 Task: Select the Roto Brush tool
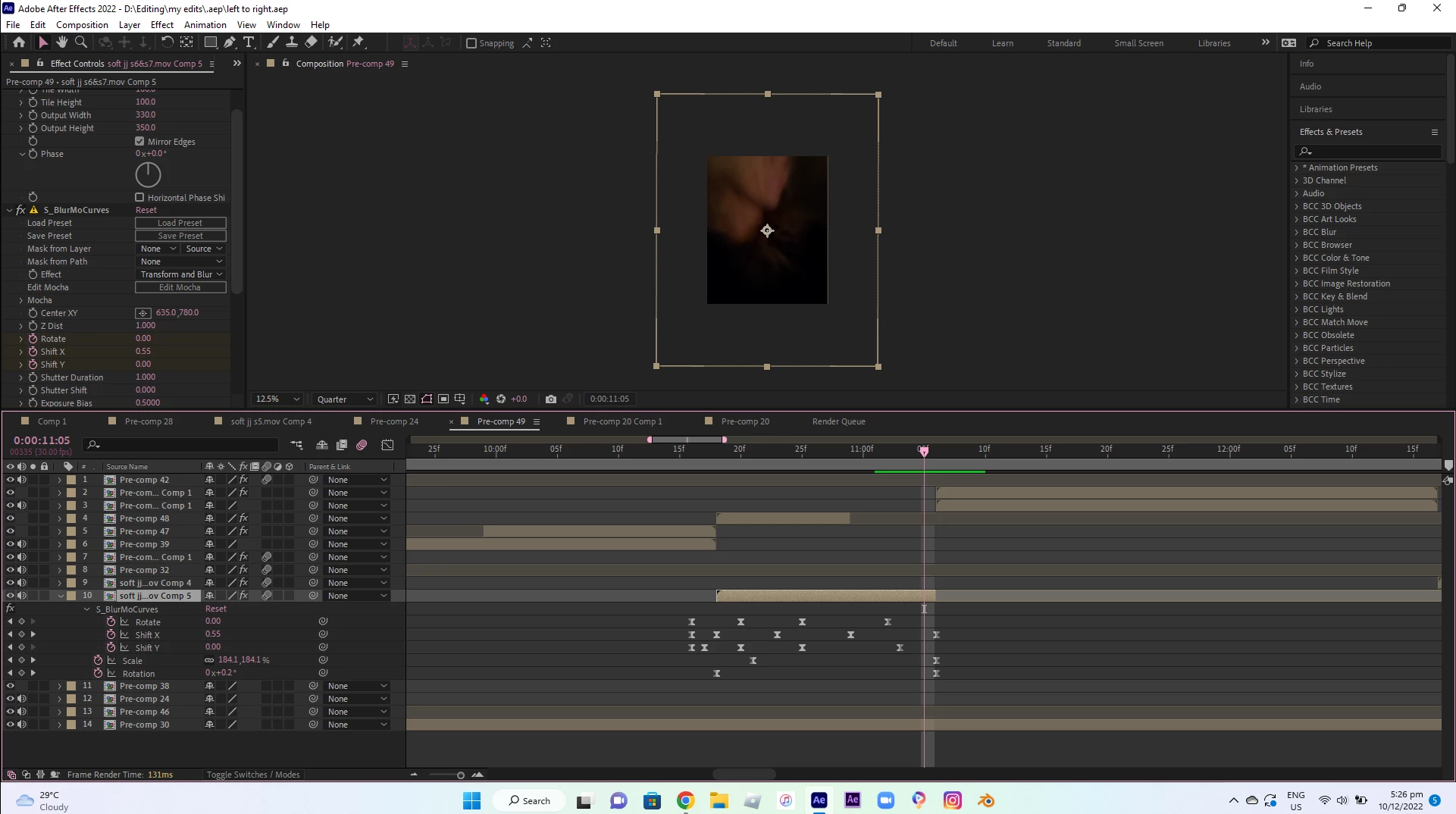click(x=335, y=42)
